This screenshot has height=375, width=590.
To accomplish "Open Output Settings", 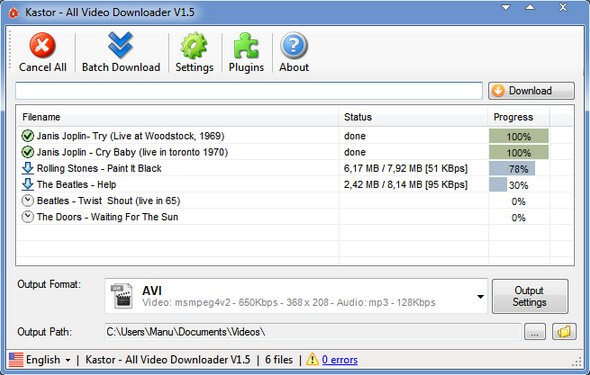I will pyautogui.click(x=530, y=296).
